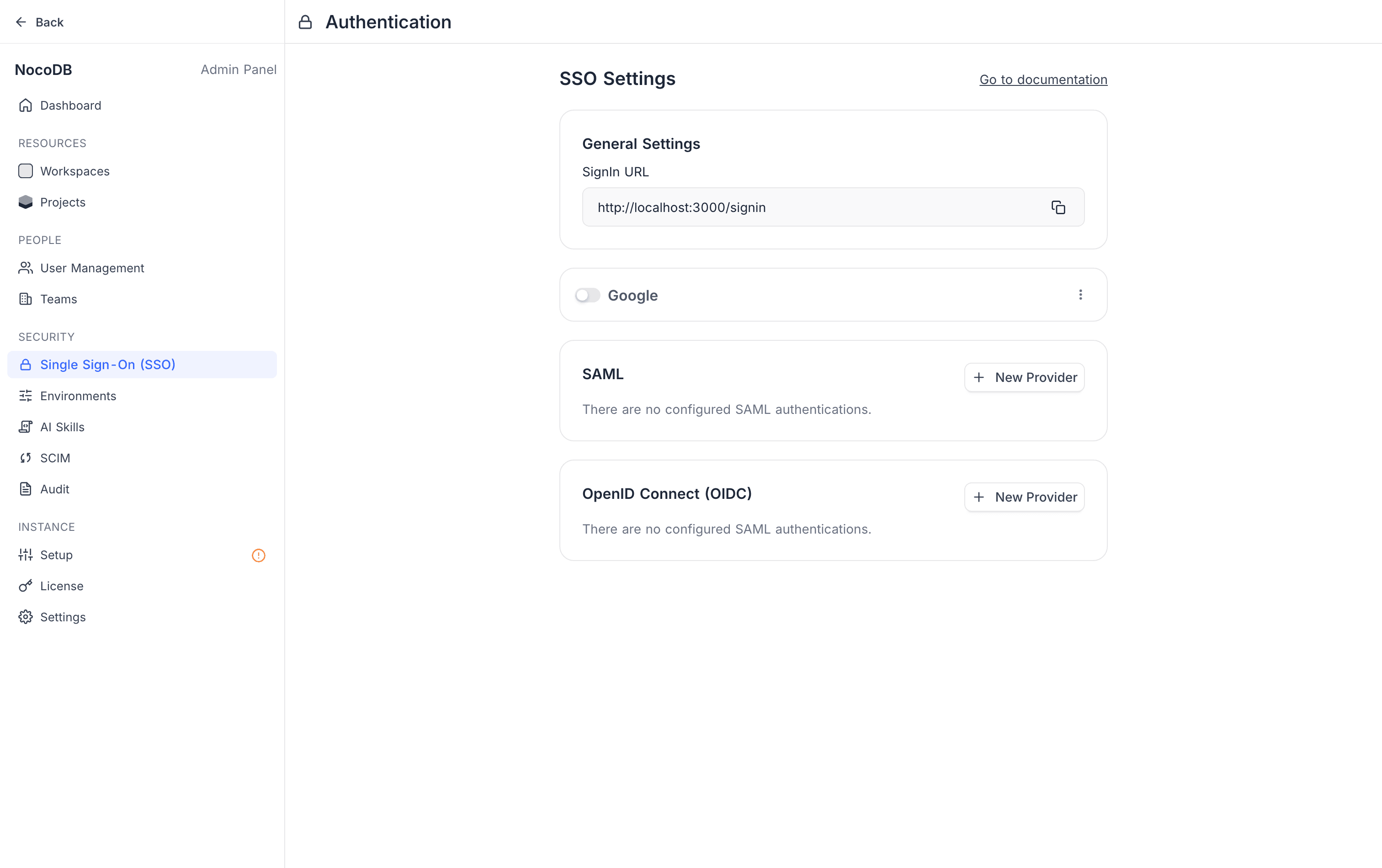Screen dimensions: 1382x868
Task: Click the Teams building icon
Action: (x=25, y=299)
